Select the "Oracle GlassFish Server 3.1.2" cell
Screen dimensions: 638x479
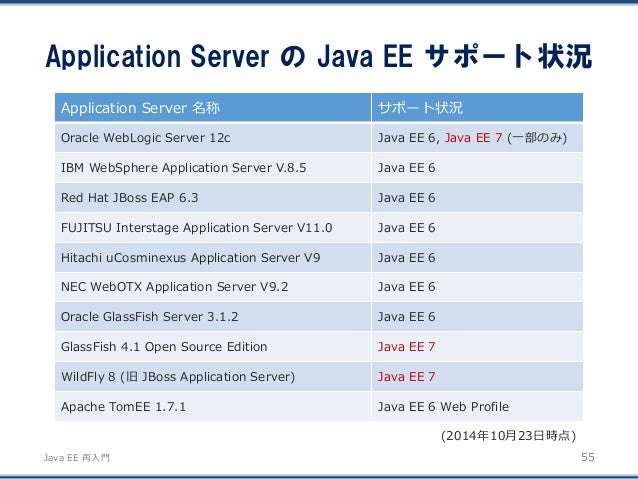pyautogui.click(x=213, y=317)
